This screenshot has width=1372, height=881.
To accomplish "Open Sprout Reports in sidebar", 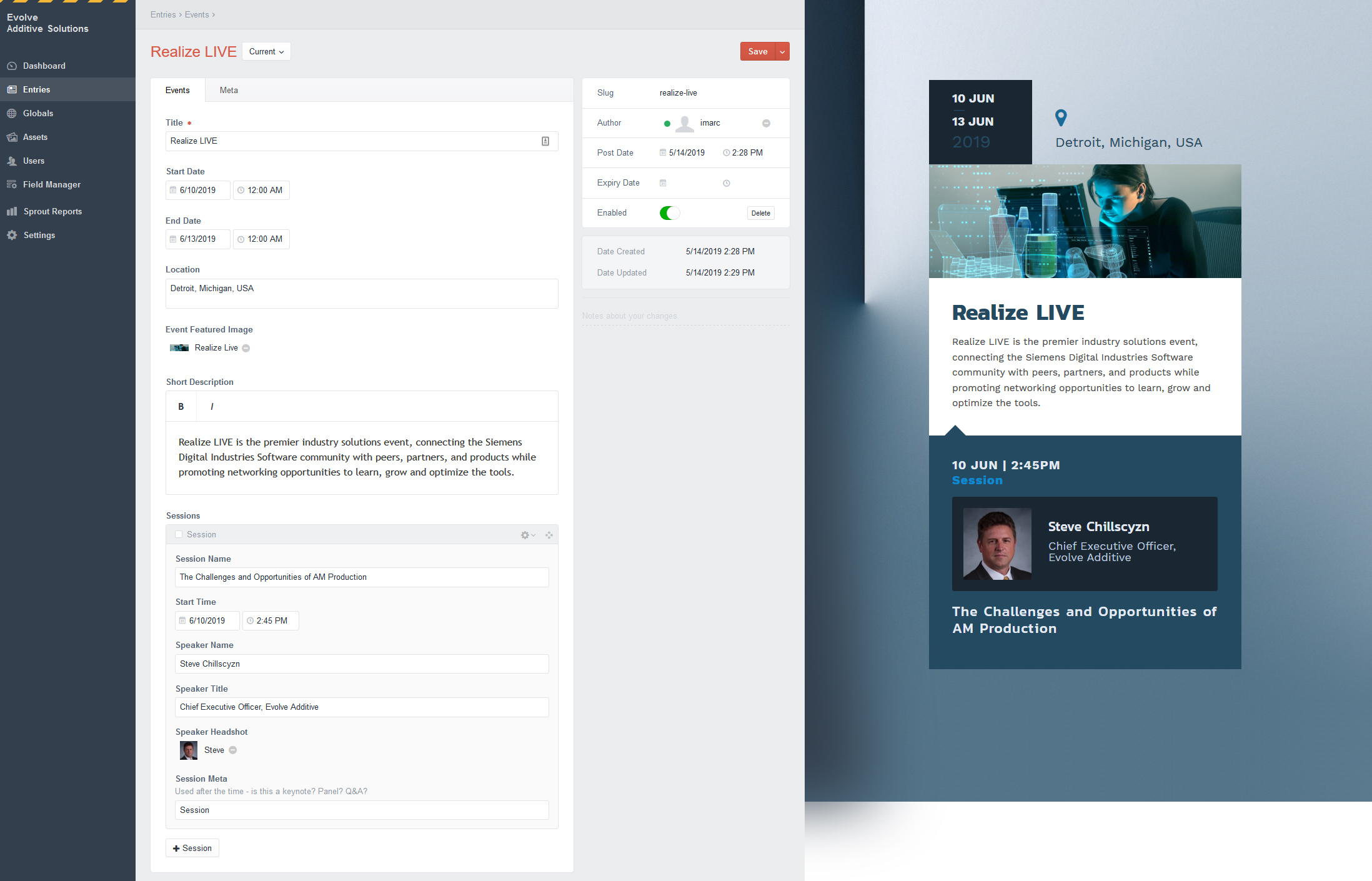I will coord(67,211).
